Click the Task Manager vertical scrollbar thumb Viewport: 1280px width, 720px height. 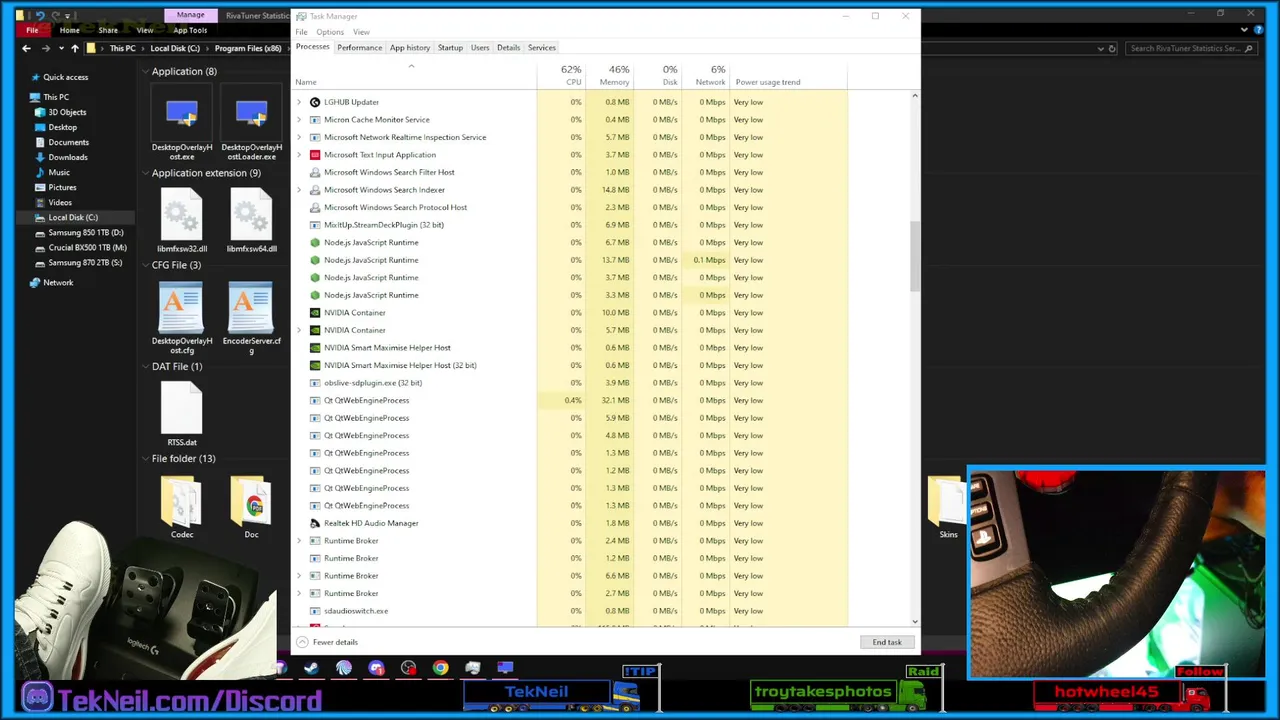pyautogui.click(x=914, y=257)
